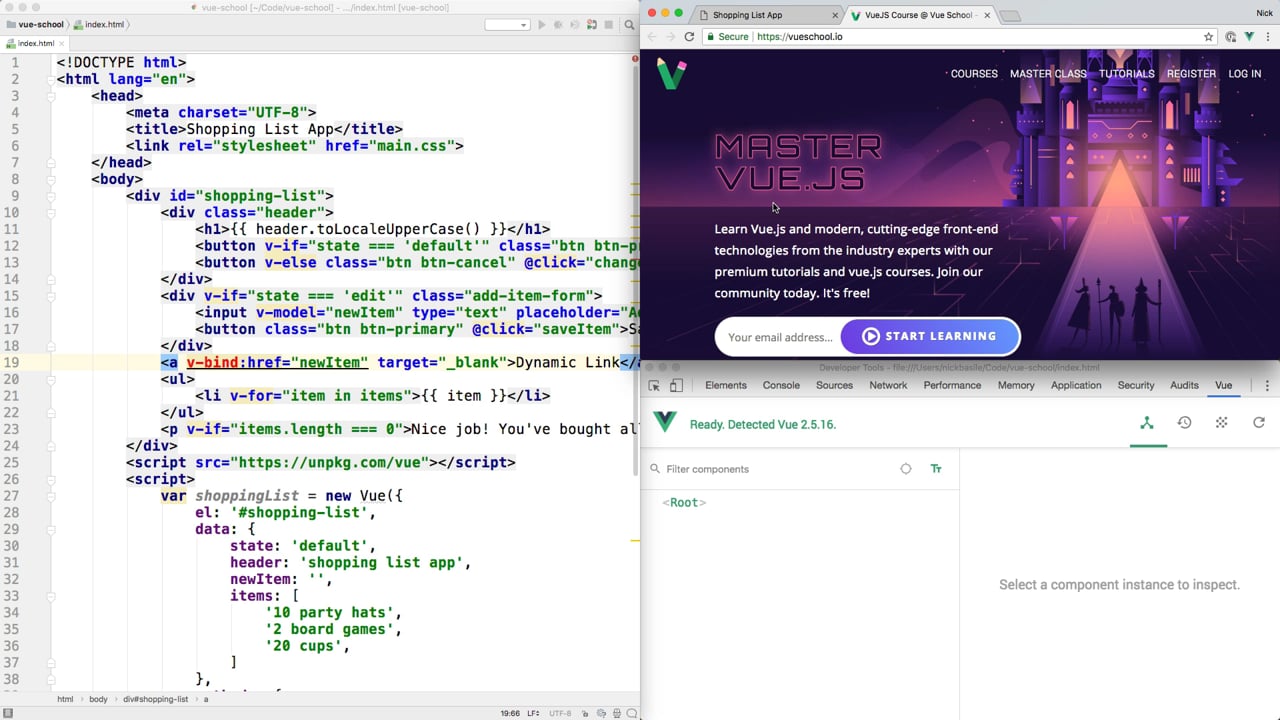Open the Memory tab in DevTools
The width and height of the screenshot is (1280, 720).
[x=1016, y=386]
